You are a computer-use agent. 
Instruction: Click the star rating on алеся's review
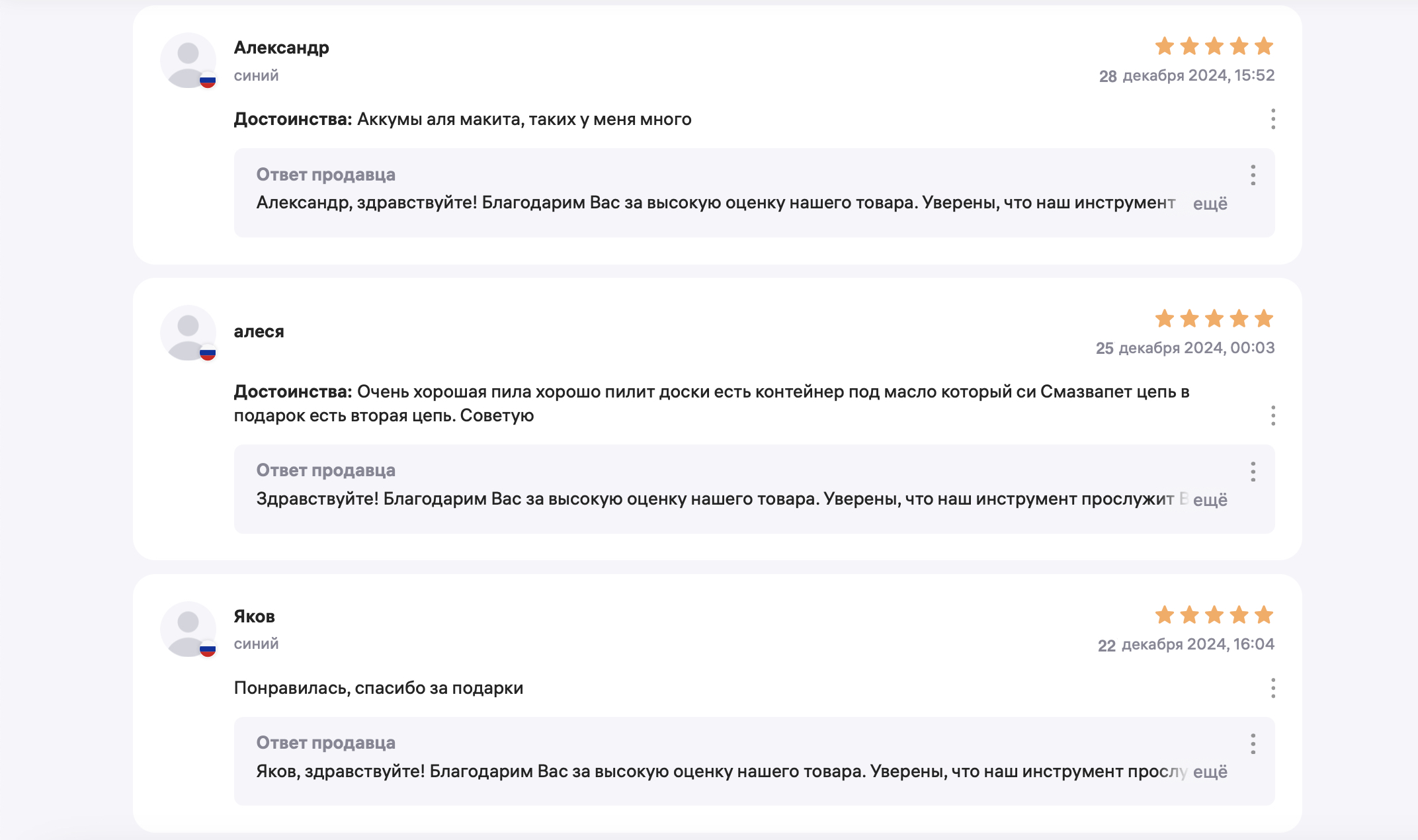coord(1214,319)
